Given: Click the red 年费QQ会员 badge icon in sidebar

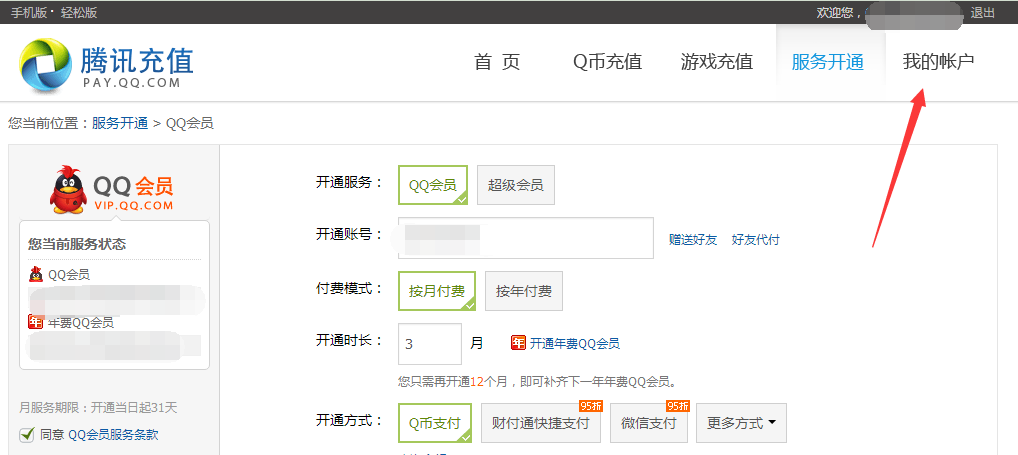Looking at the screenshot, I should [36, 322].
